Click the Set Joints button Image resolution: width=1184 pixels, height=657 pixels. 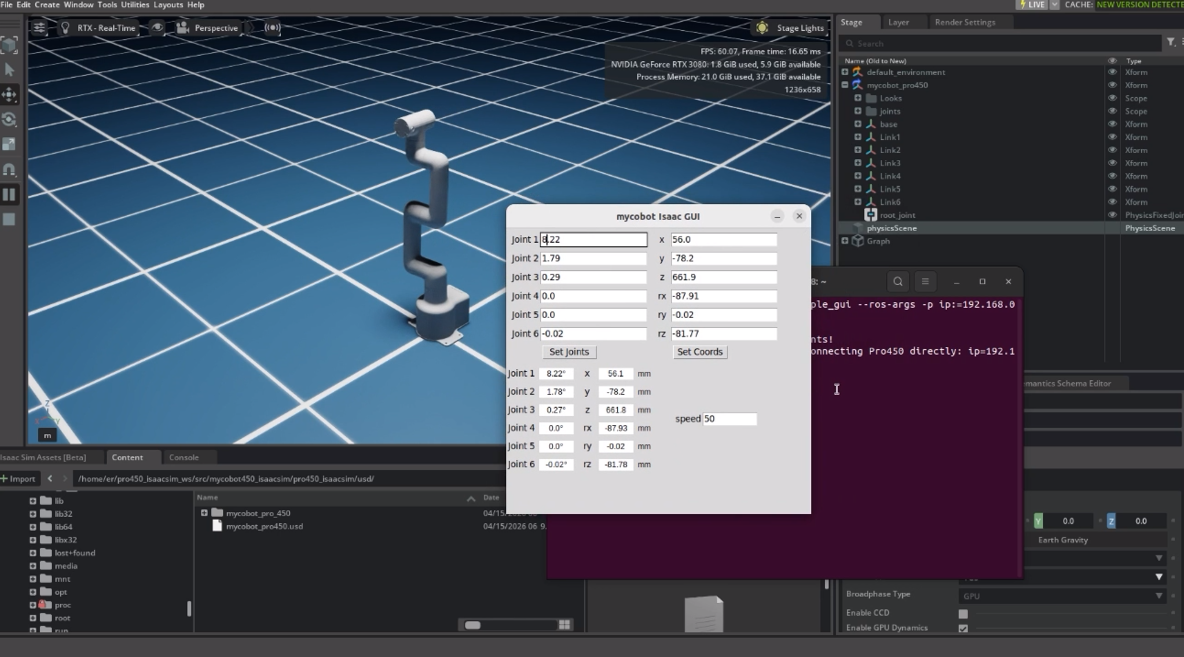click(568, 351)
